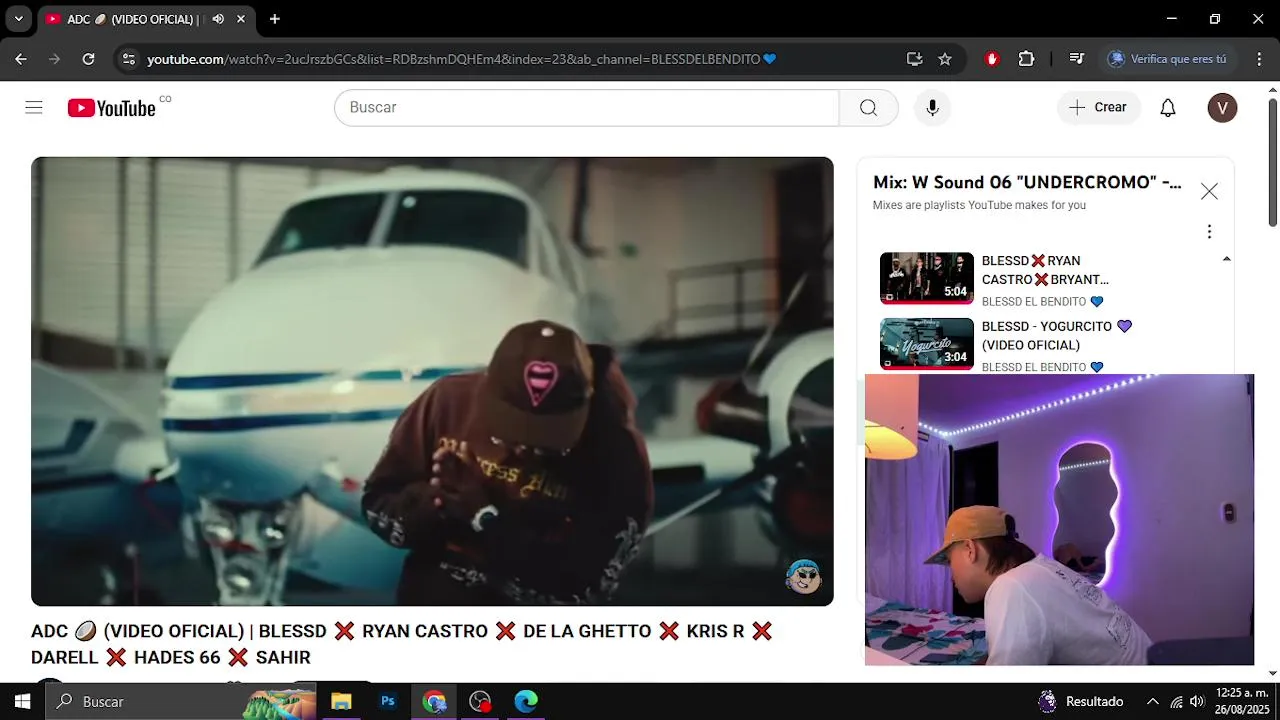Click the video title ADC (VIDEO OFICIAL)

(x=401, y=644)
